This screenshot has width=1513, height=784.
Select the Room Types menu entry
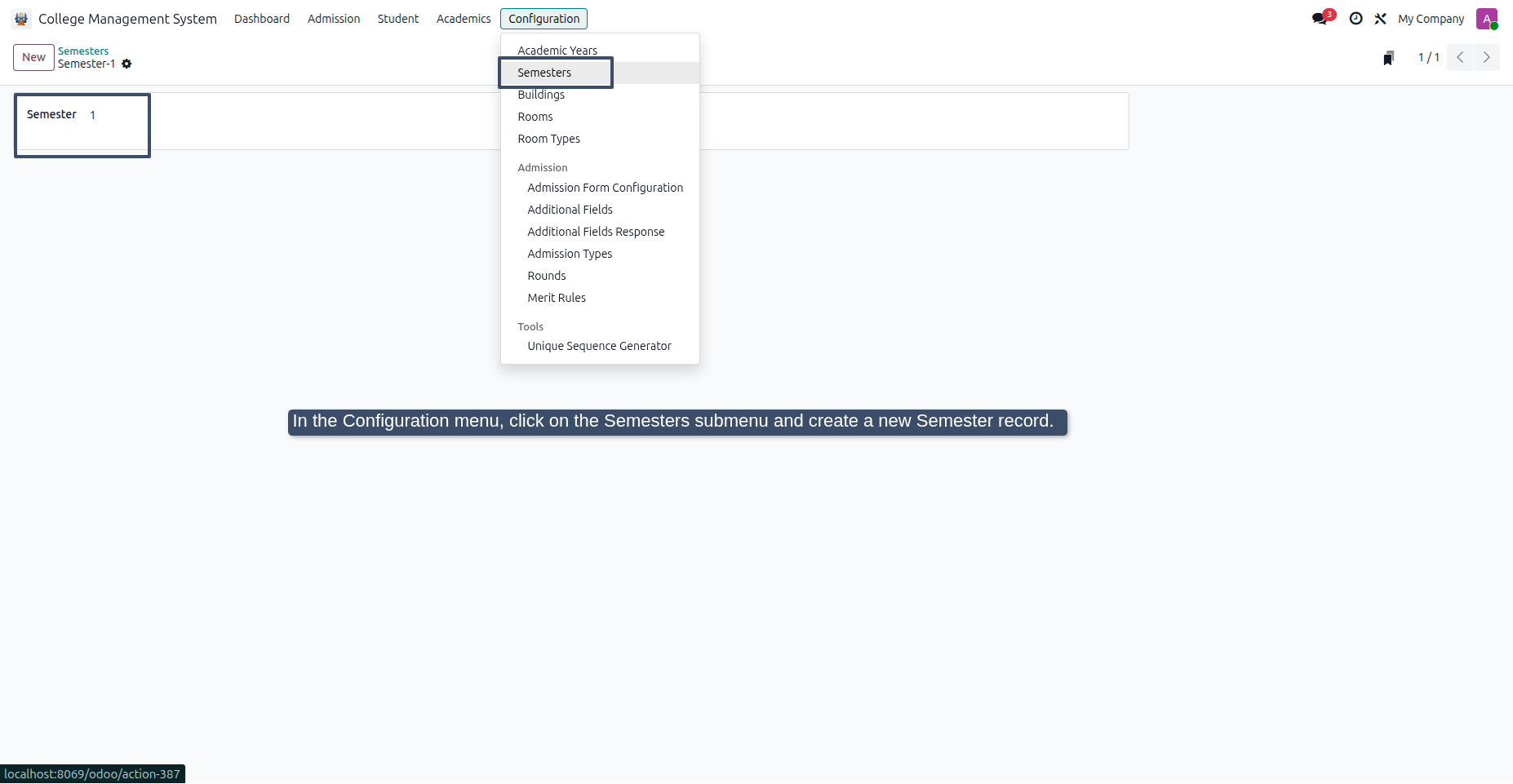pos(600,139)
